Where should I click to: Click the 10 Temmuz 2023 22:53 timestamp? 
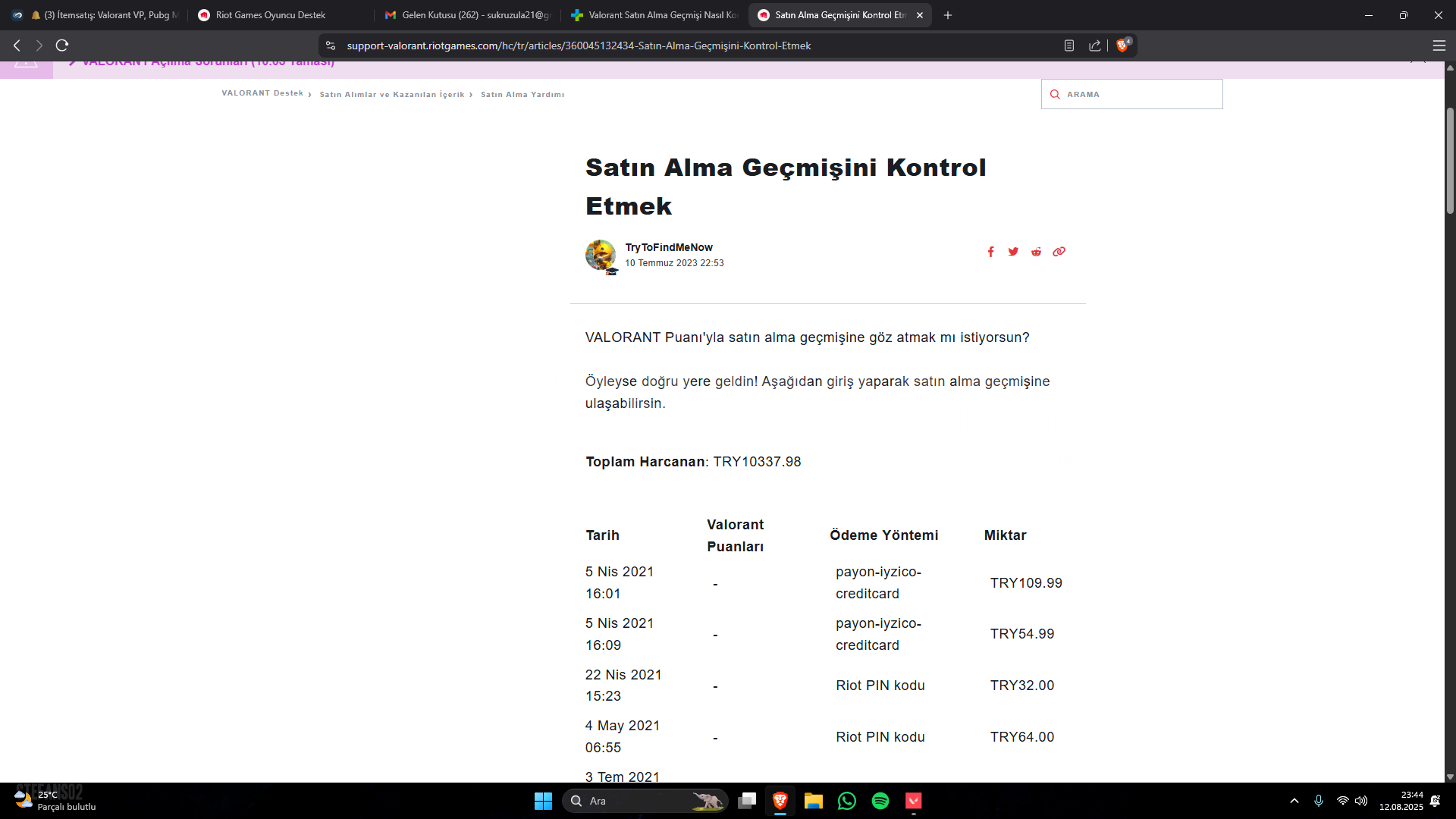674,263
